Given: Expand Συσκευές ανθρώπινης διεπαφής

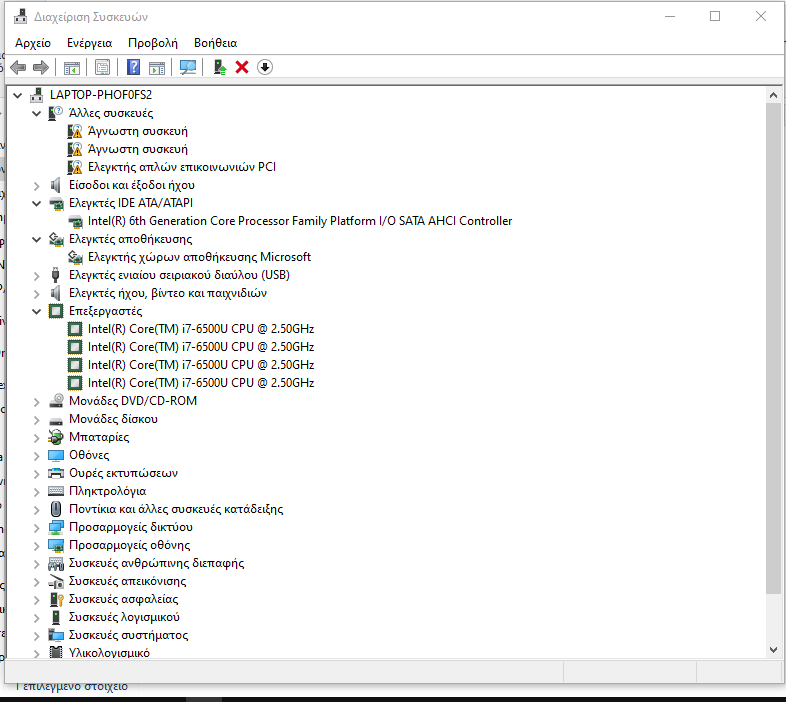Looking at the screenshot, I should tap(36, 564).
